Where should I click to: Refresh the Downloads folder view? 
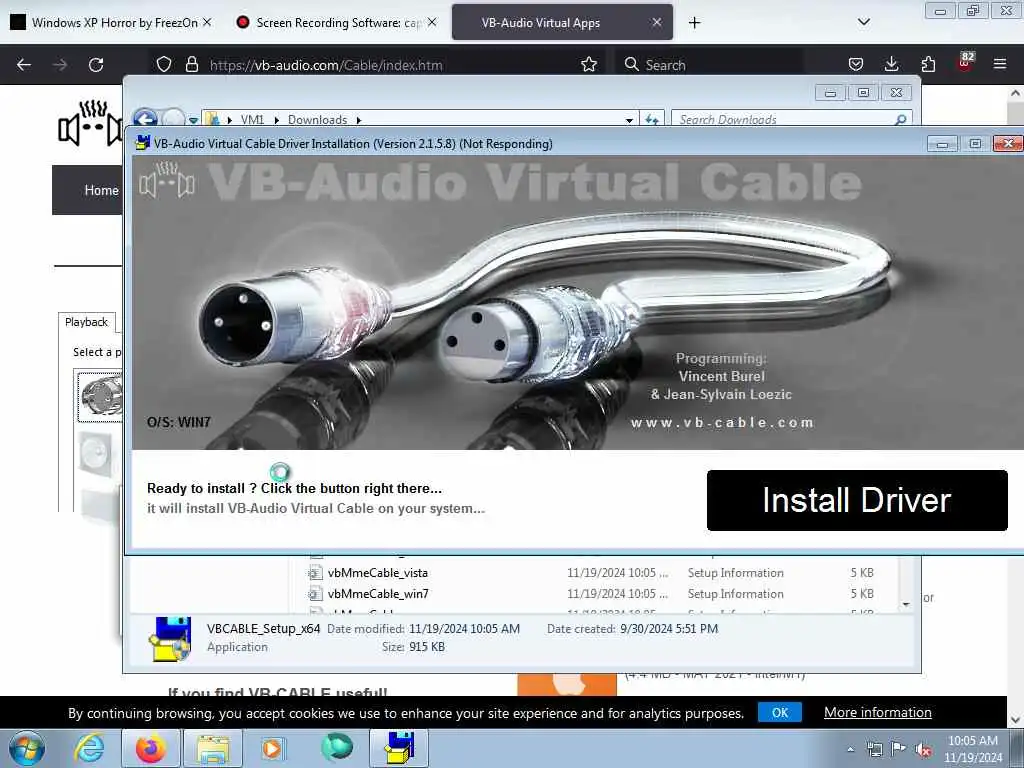tap(652, 120)
